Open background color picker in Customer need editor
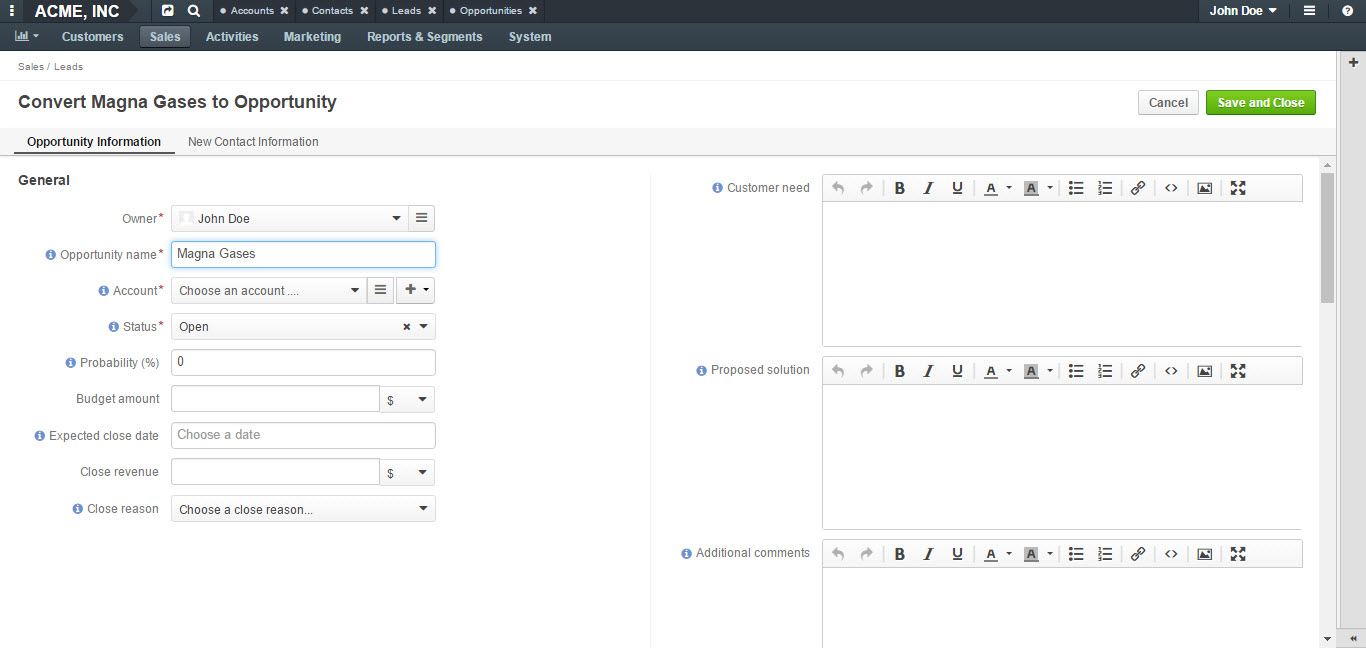The width and height of the screenshot is (1366, 648). coord(1038,188)
